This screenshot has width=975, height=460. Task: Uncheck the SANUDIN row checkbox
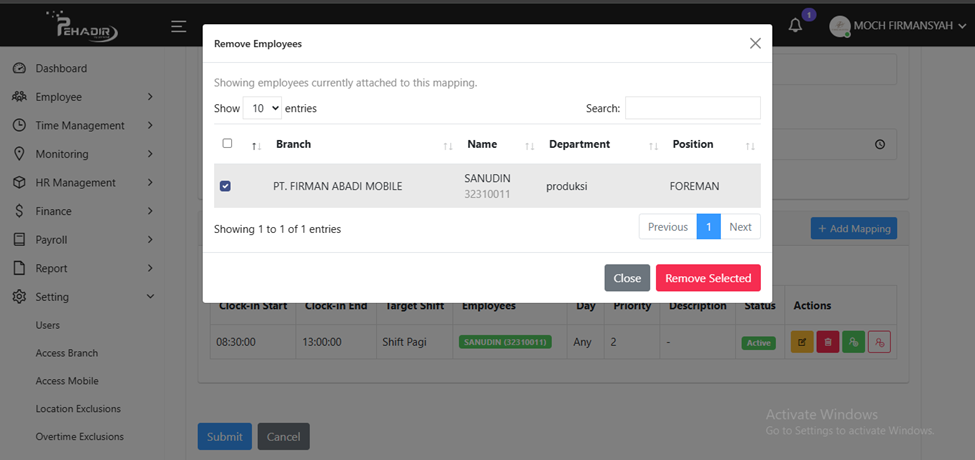[x=225, y=186]
